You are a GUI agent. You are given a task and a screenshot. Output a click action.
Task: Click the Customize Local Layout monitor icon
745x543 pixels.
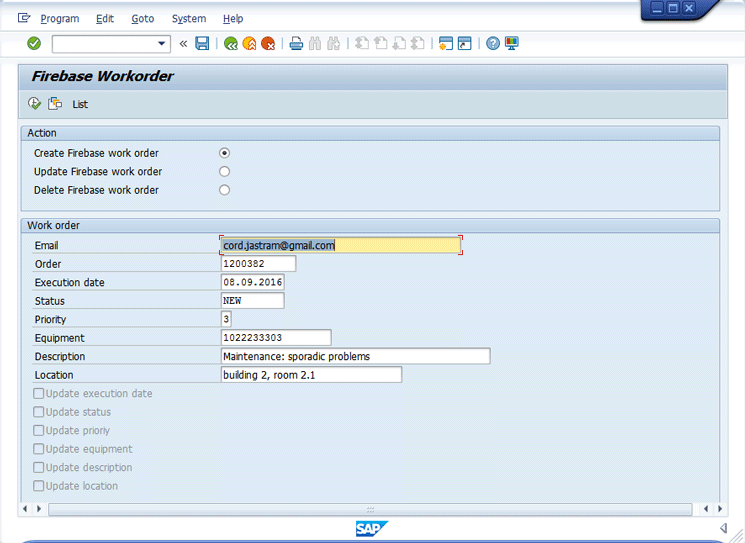(512, 43)
